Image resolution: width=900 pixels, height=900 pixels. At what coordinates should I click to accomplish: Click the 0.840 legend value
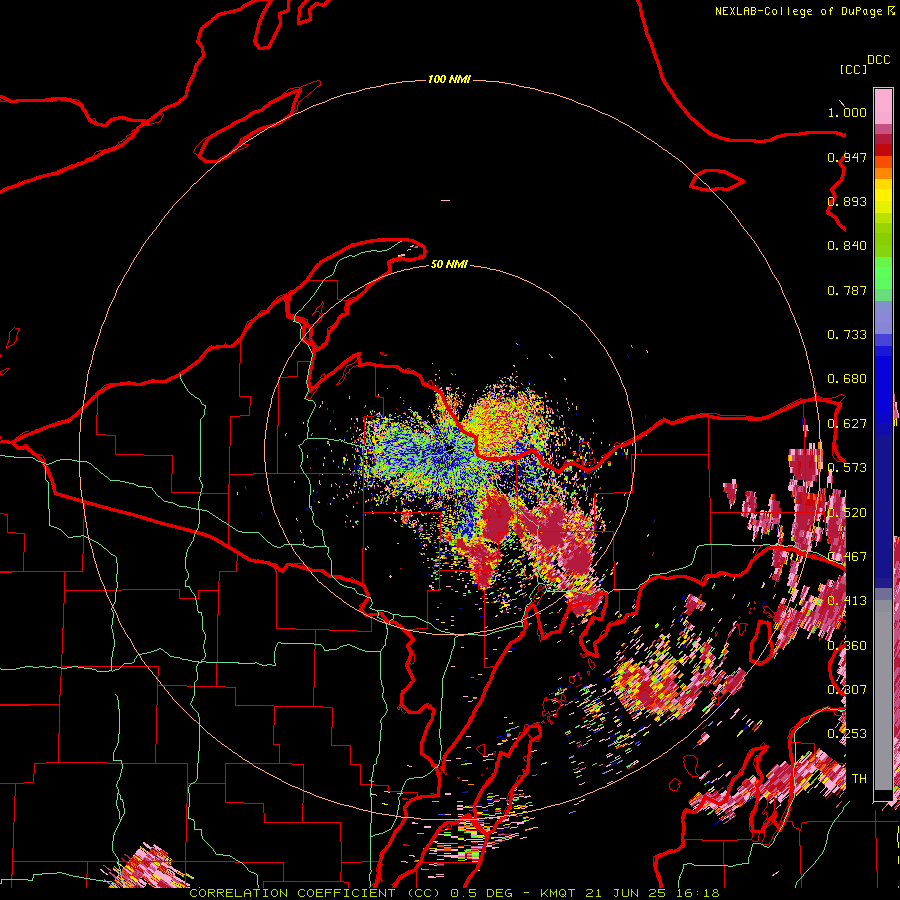847,246
